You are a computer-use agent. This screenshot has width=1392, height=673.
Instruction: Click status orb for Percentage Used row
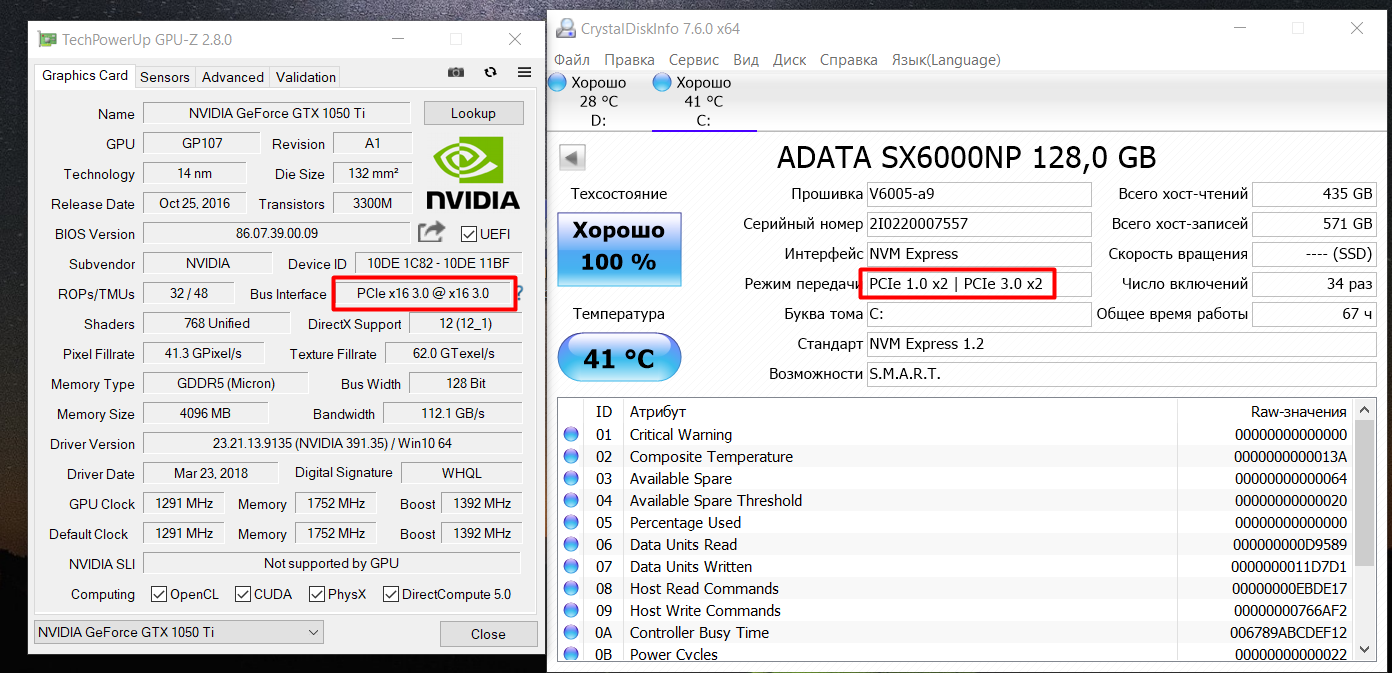[x=571, y=523]
